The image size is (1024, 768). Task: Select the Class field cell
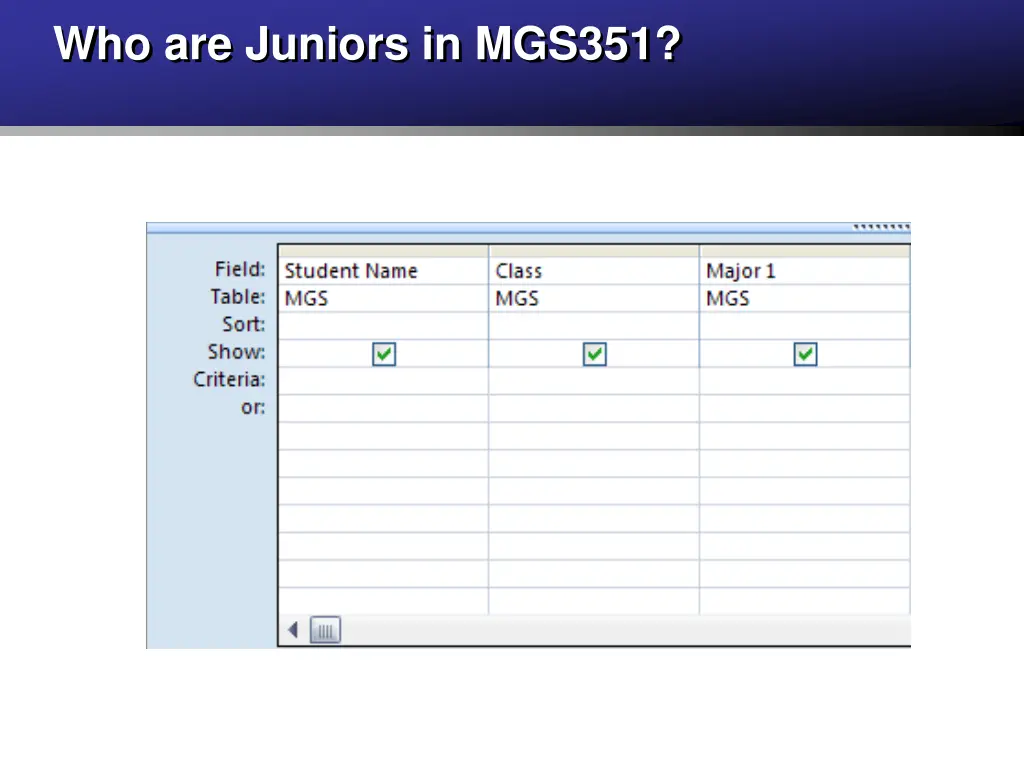pos(594,270)
